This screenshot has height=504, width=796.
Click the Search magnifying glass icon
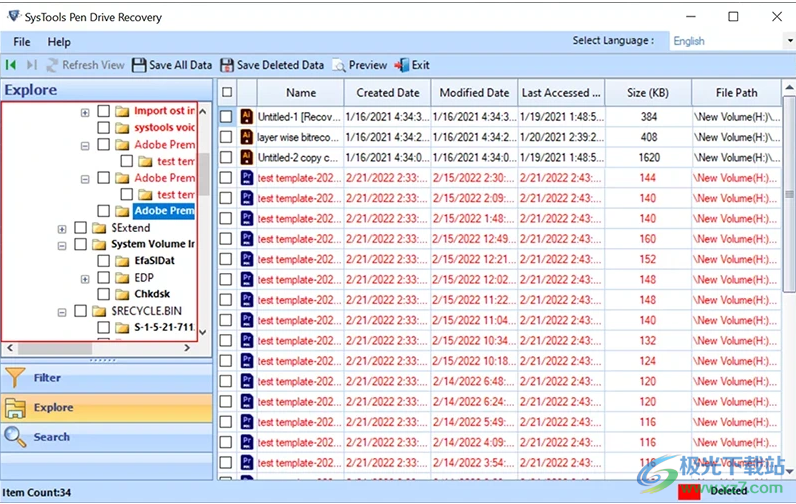click(15, 437)
